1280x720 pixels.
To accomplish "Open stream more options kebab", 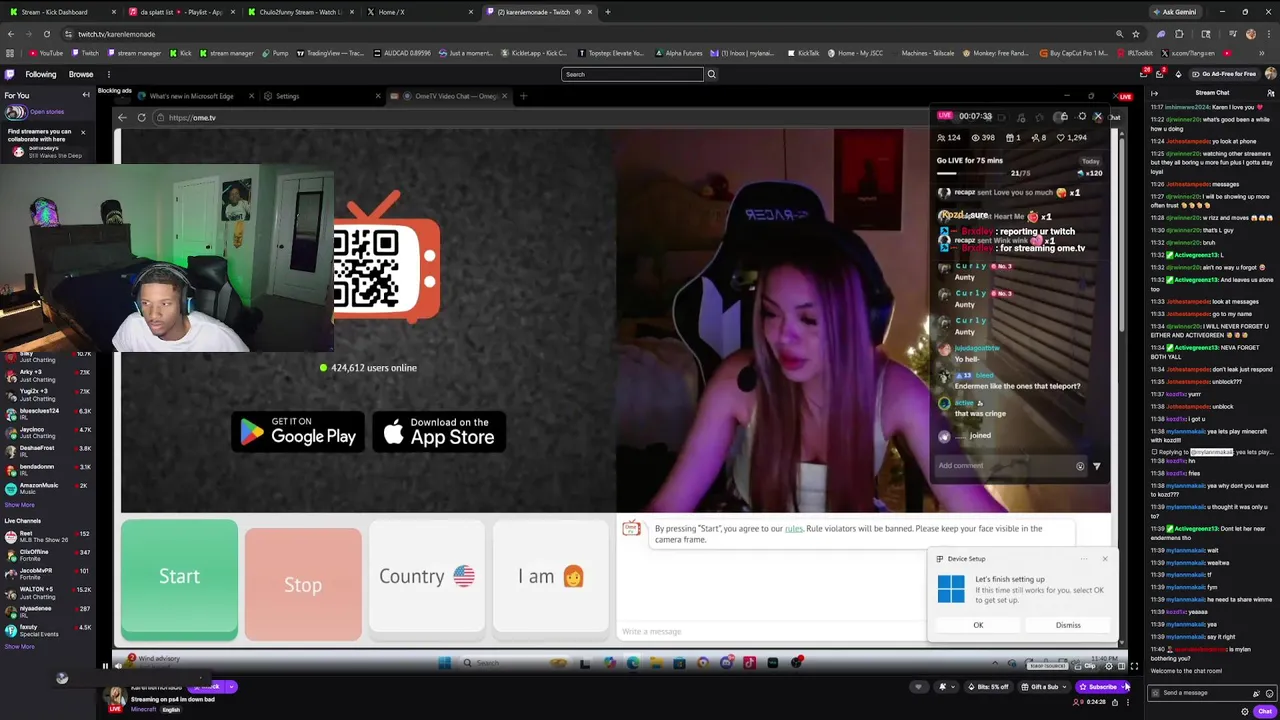I will [x=1127, y=702].
